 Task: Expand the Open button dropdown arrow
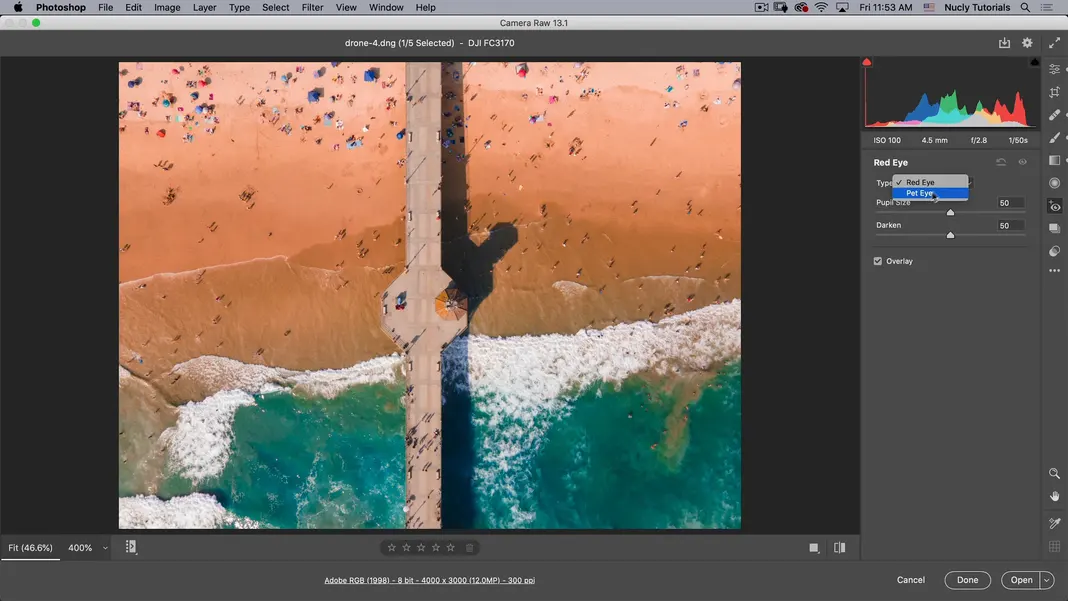pyautogui.click(x=1047, y=580)
